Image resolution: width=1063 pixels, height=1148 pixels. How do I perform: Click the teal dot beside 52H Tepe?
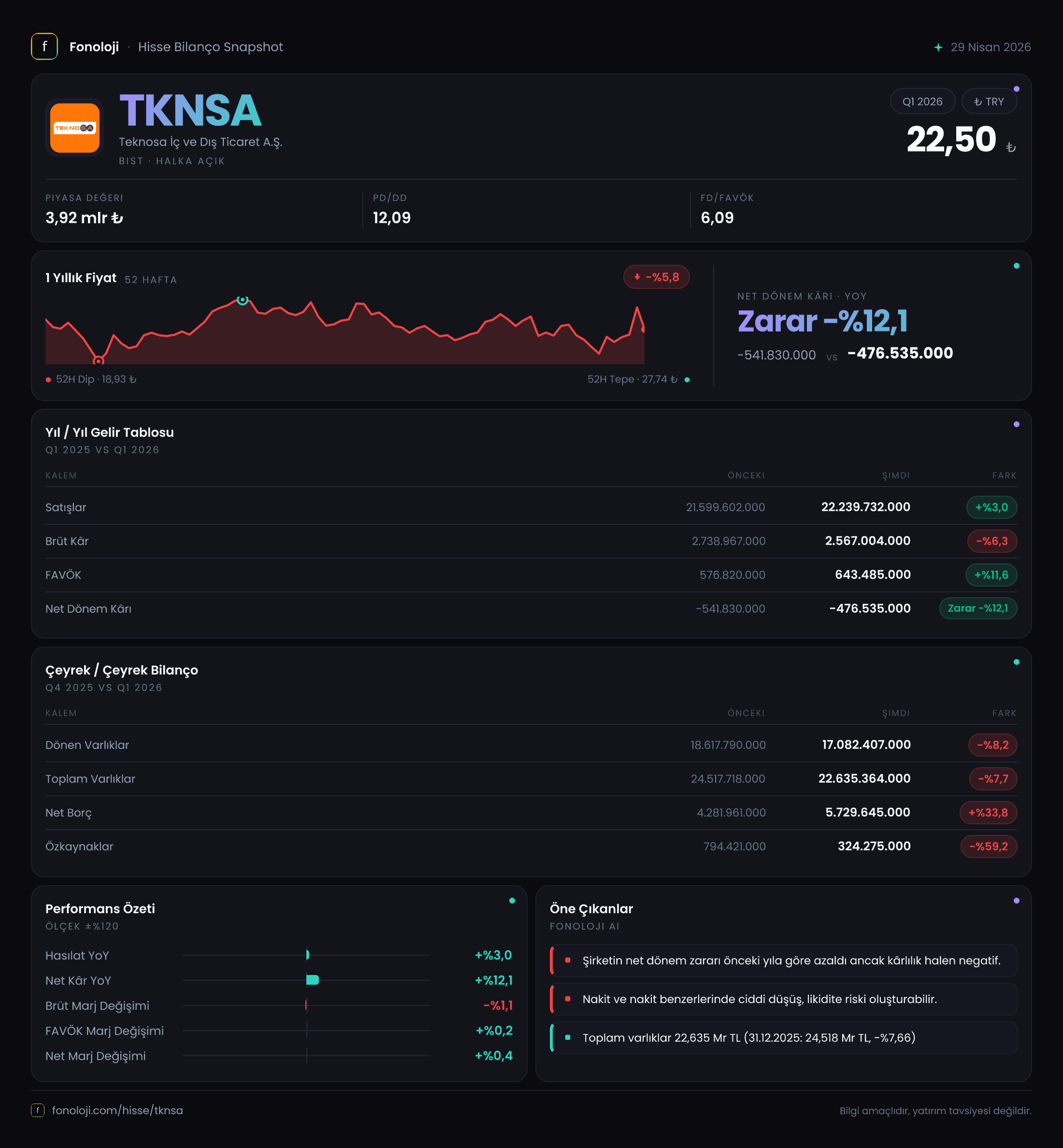tap(687, 380)
